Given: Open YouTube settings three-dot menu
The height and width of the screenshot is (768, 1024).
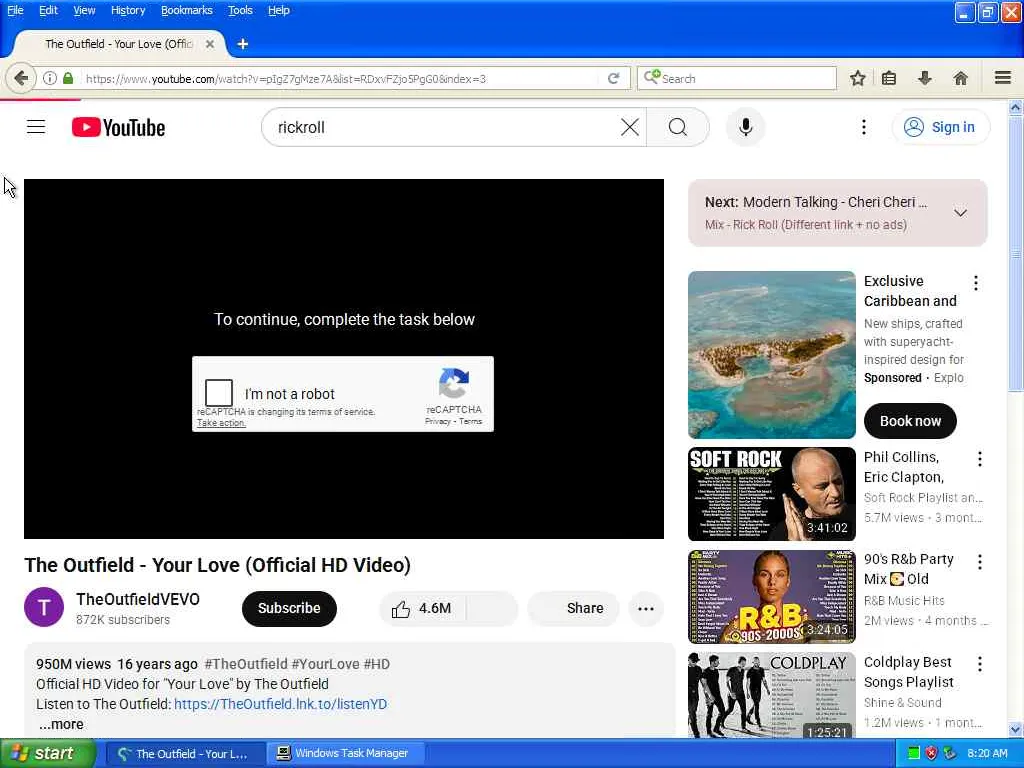Looking at the screenshot, I should 863,127.
